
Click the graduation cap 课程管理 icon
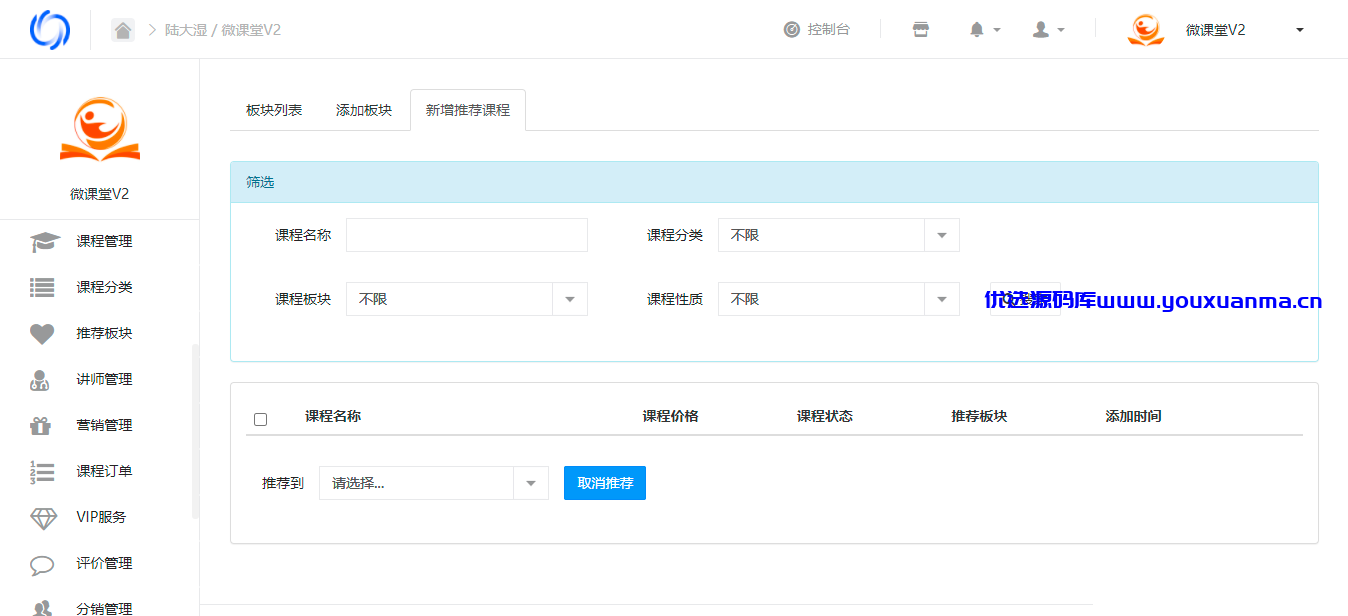coord(44,242)
